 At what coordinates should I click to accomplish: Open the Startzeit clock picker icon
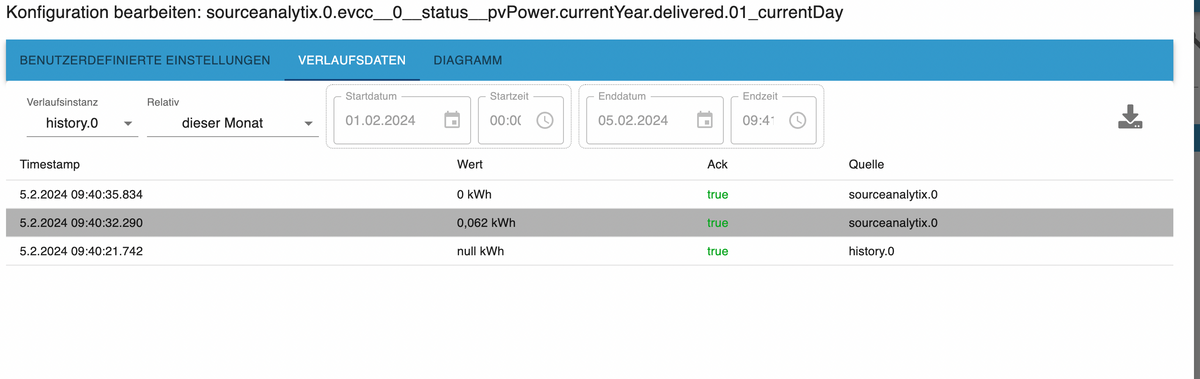545,120
